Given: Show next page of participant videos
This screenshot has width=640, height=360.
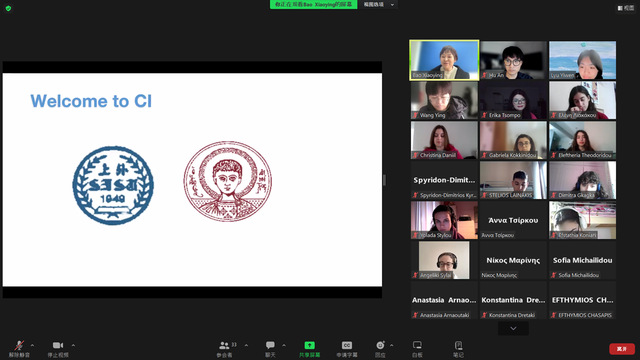Looking at the screenshot, I should coord(513,328).
